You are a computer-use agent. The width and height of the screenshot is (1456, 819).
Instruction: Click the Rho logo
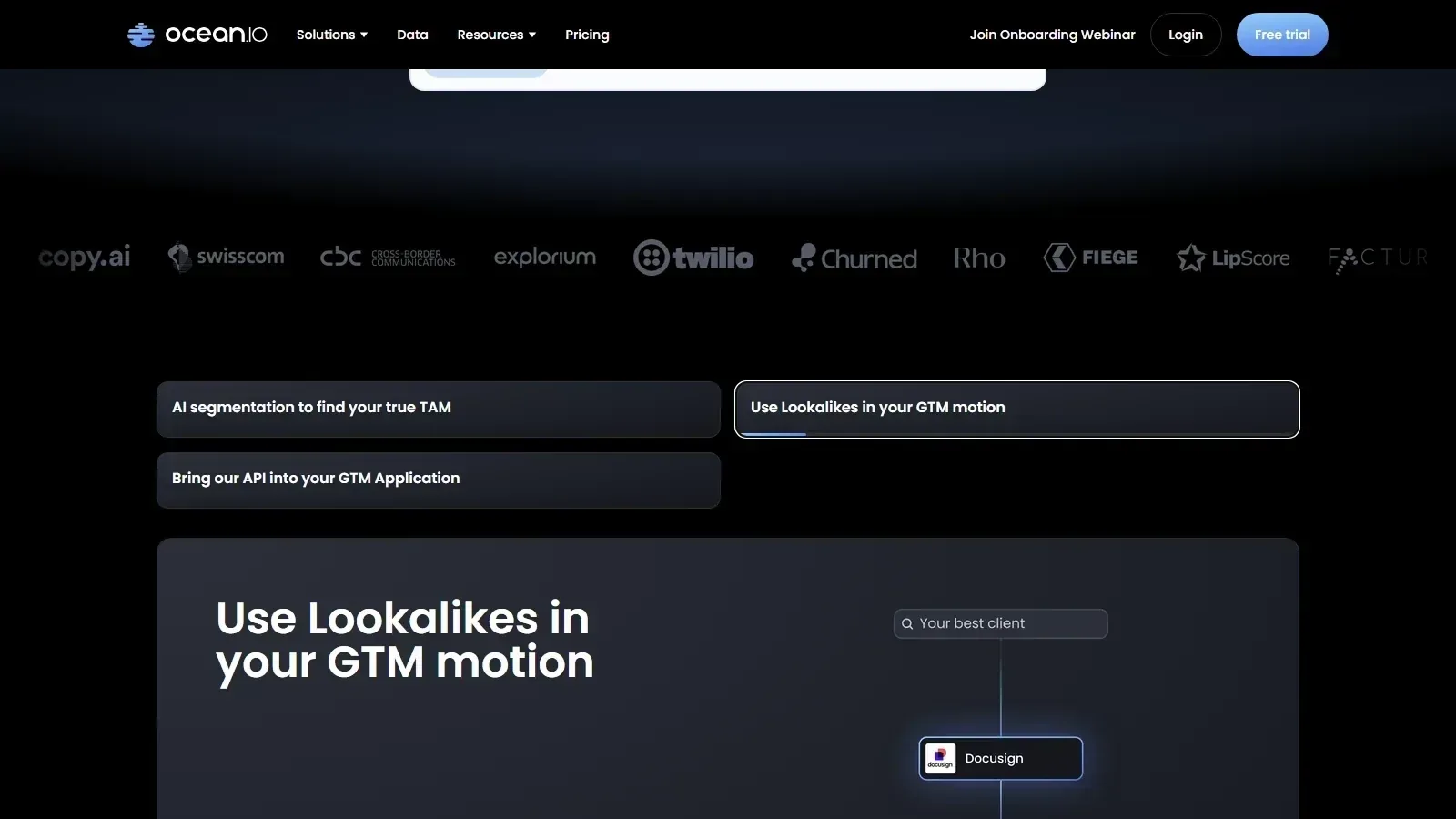(979, 258)
